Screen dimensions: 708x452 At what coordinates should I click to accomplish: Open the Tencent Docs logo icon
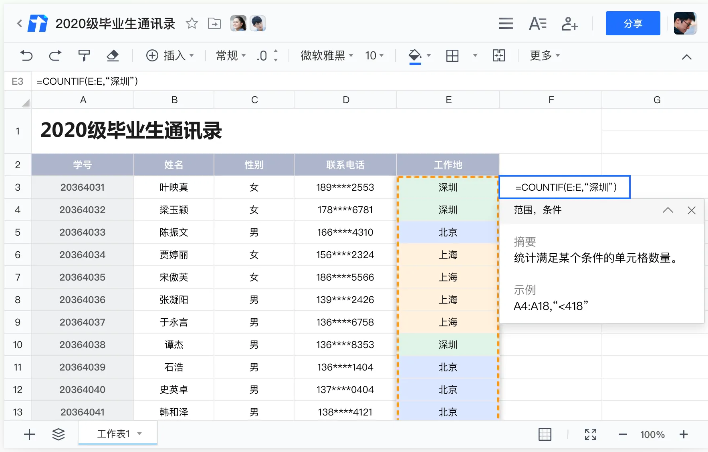click(x=37, y=23)
